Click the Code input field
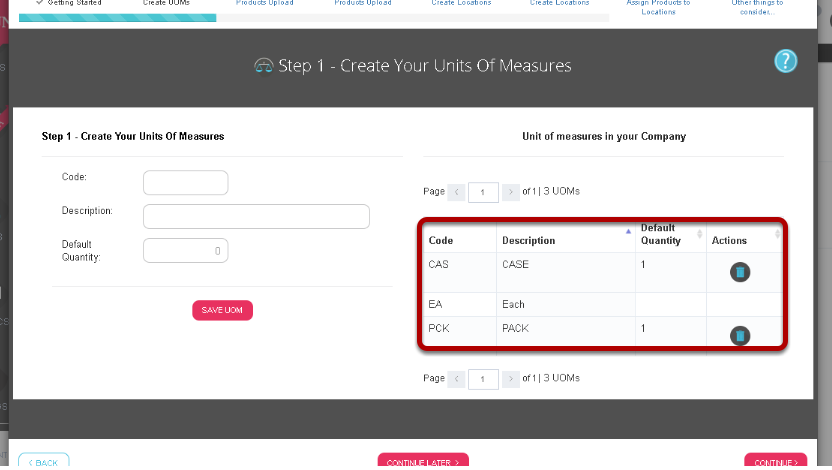 (x=186, y=182)
